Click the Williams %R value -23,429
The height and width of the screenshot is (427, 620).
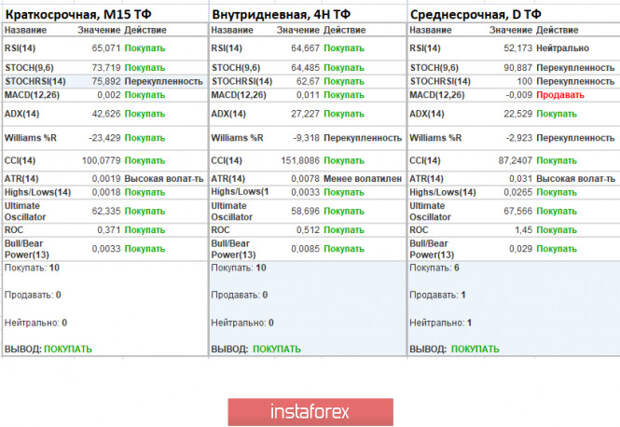tap(104, 138)
